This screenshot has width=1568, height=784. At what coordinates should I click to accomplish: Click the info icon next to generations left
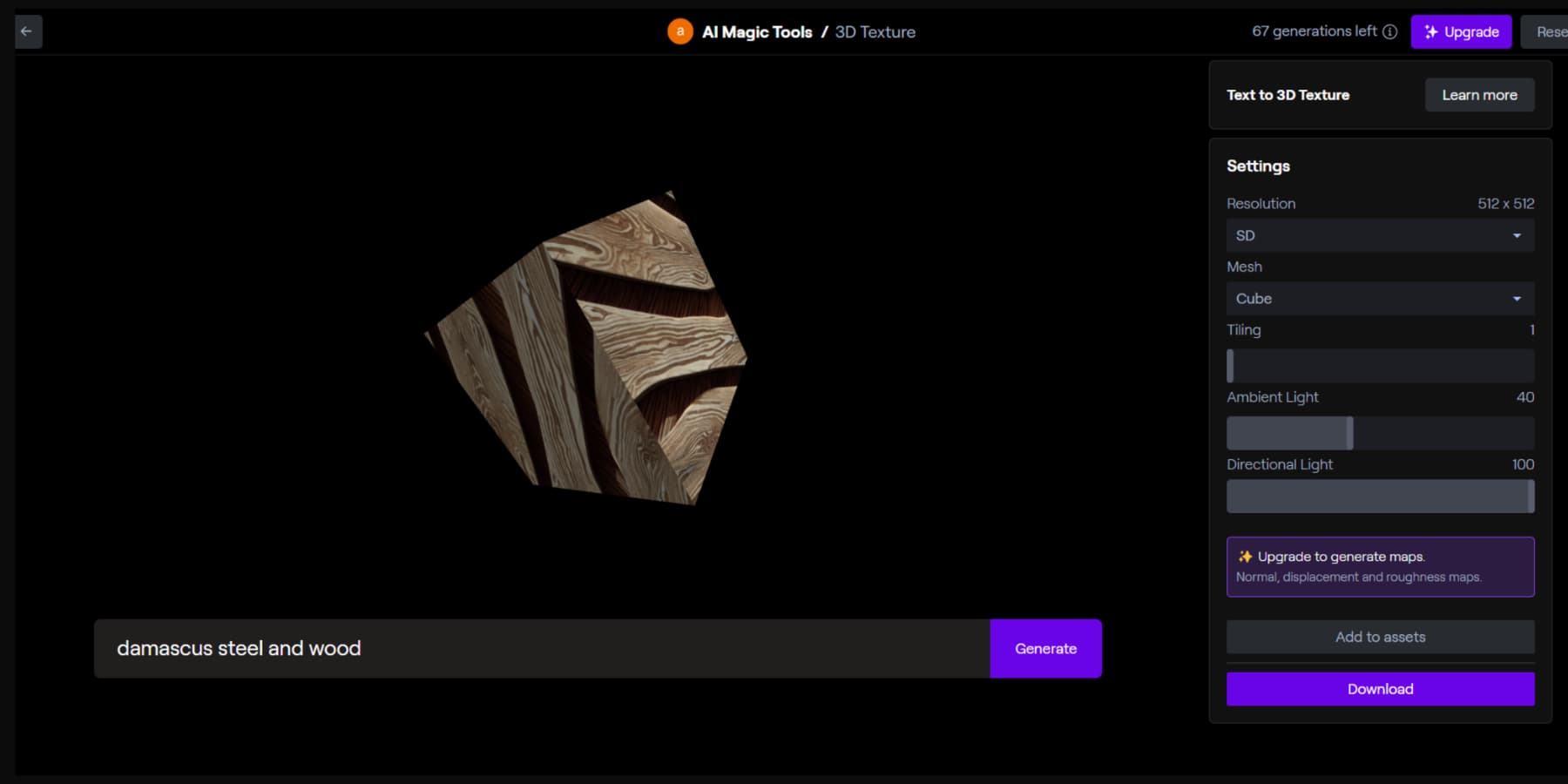(x=1389, y=31)
